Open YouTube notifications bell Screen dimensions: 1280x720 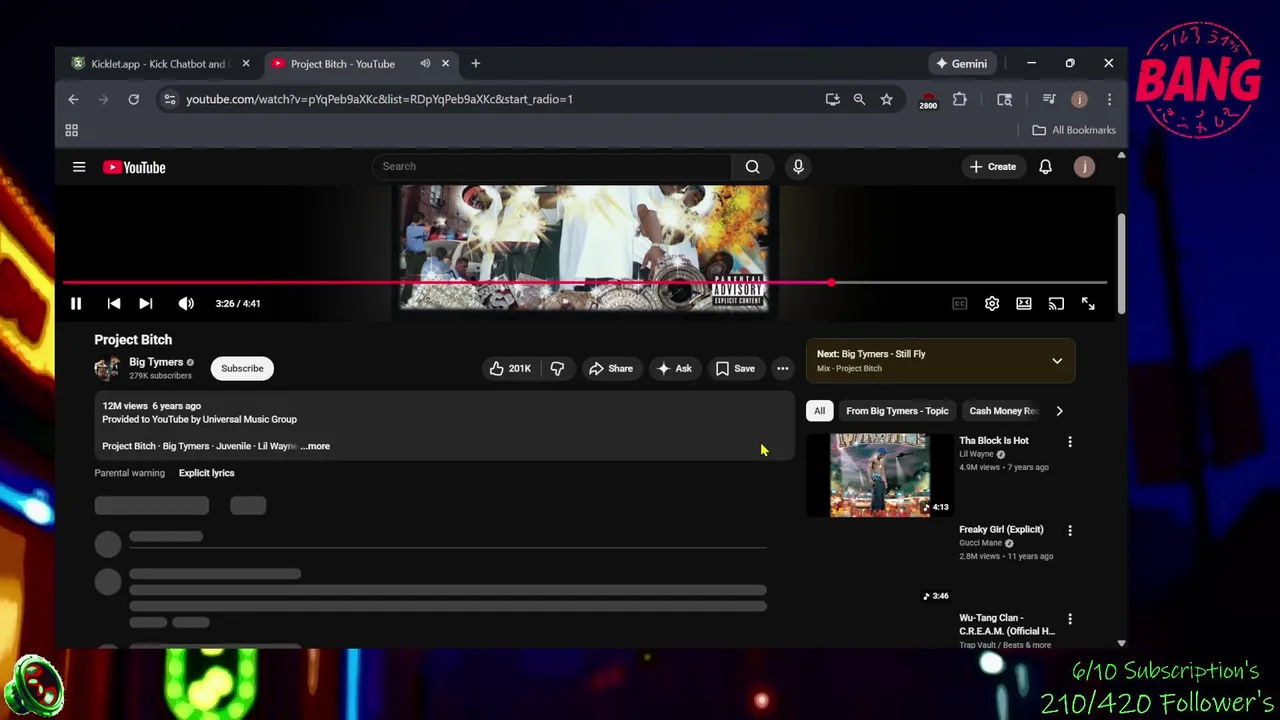coord(1045,167)
